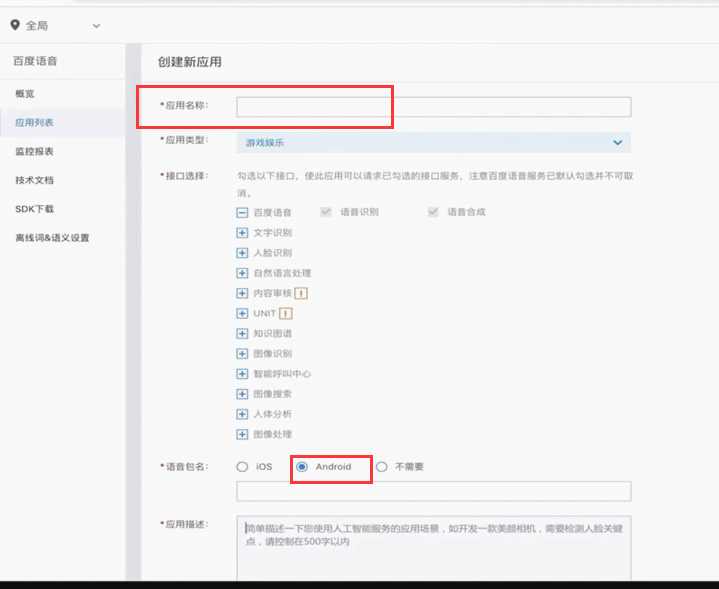Viewport: 719px width, 589px height.
Task: Open 离线词&语义设置 in the sidebar
Action: (x=52, y=238)
